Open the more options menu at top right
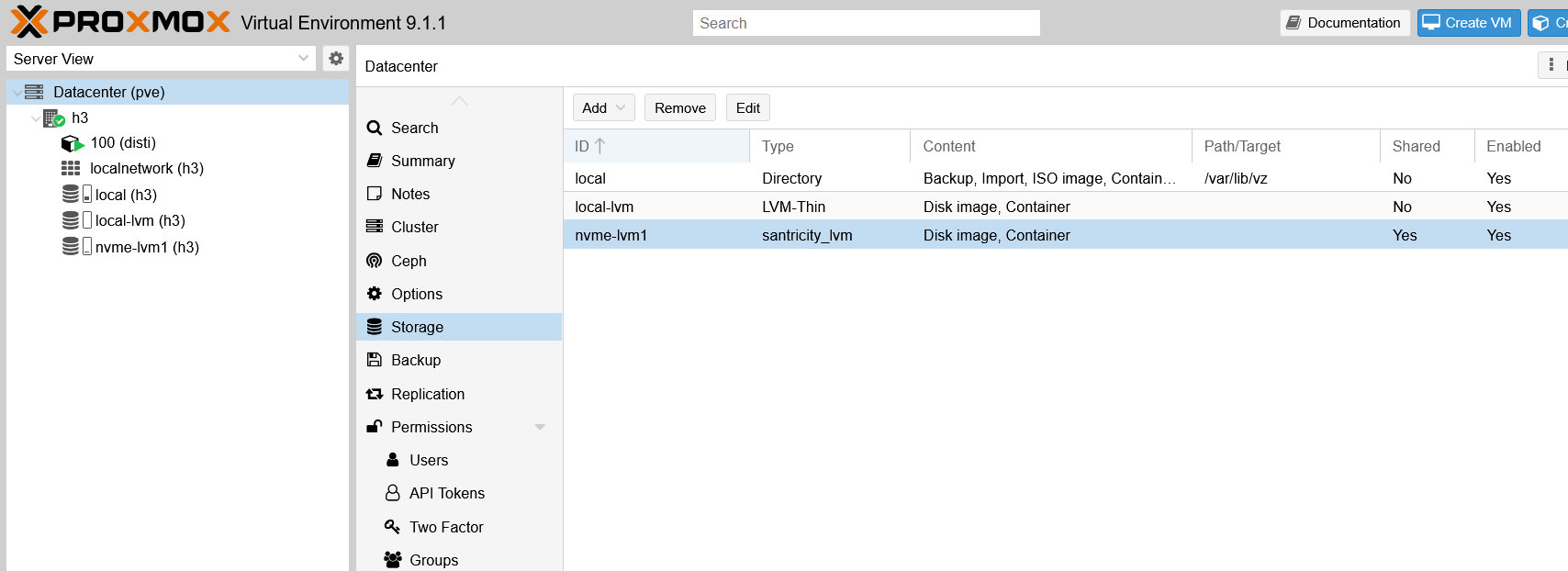The height and width of the screenshot is (571, 1568). tap(1551, 64)
